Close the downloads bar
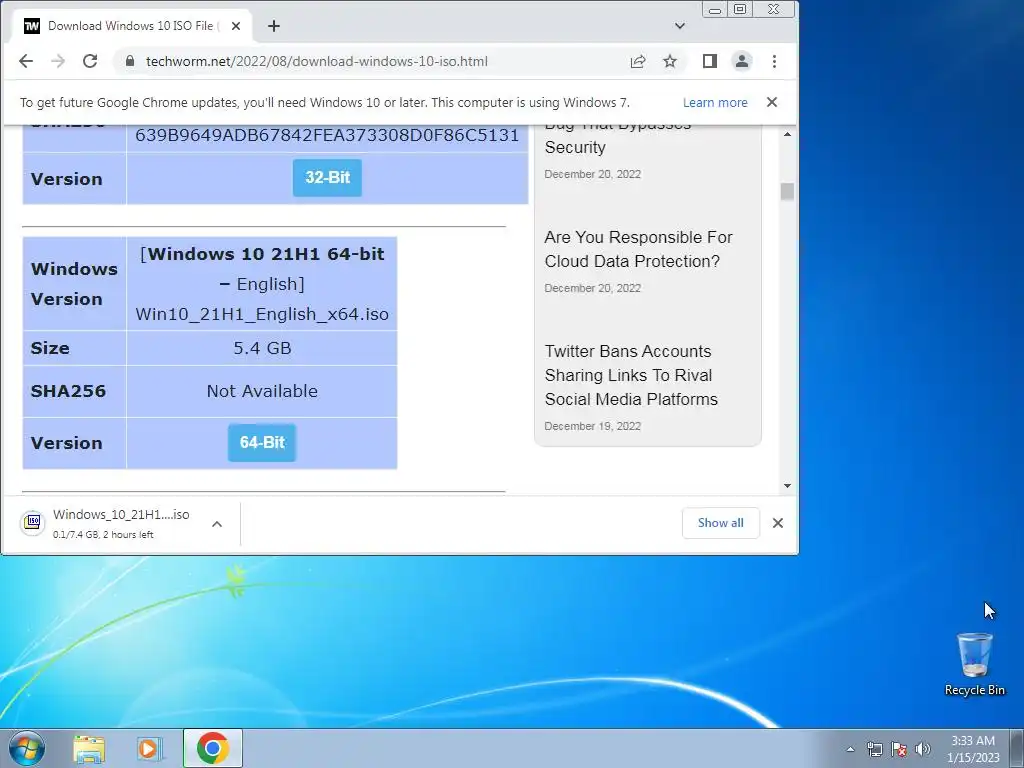The width and height of the screenshot is (1024, 768). (778, 523)
